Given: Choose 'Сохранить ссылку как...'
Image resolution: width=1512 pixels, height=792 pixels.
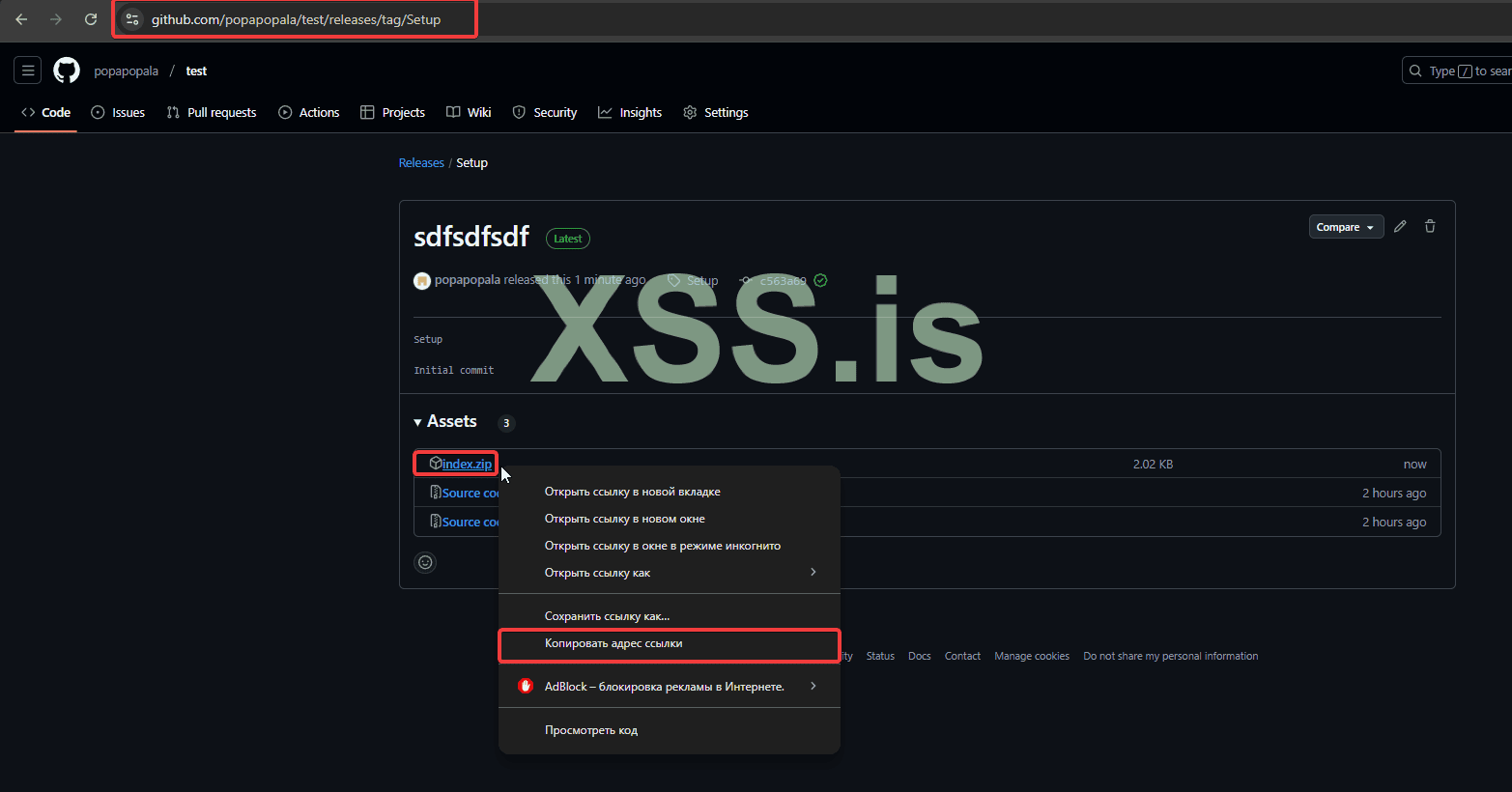Looking at the screenshot, I should (670, 616).
